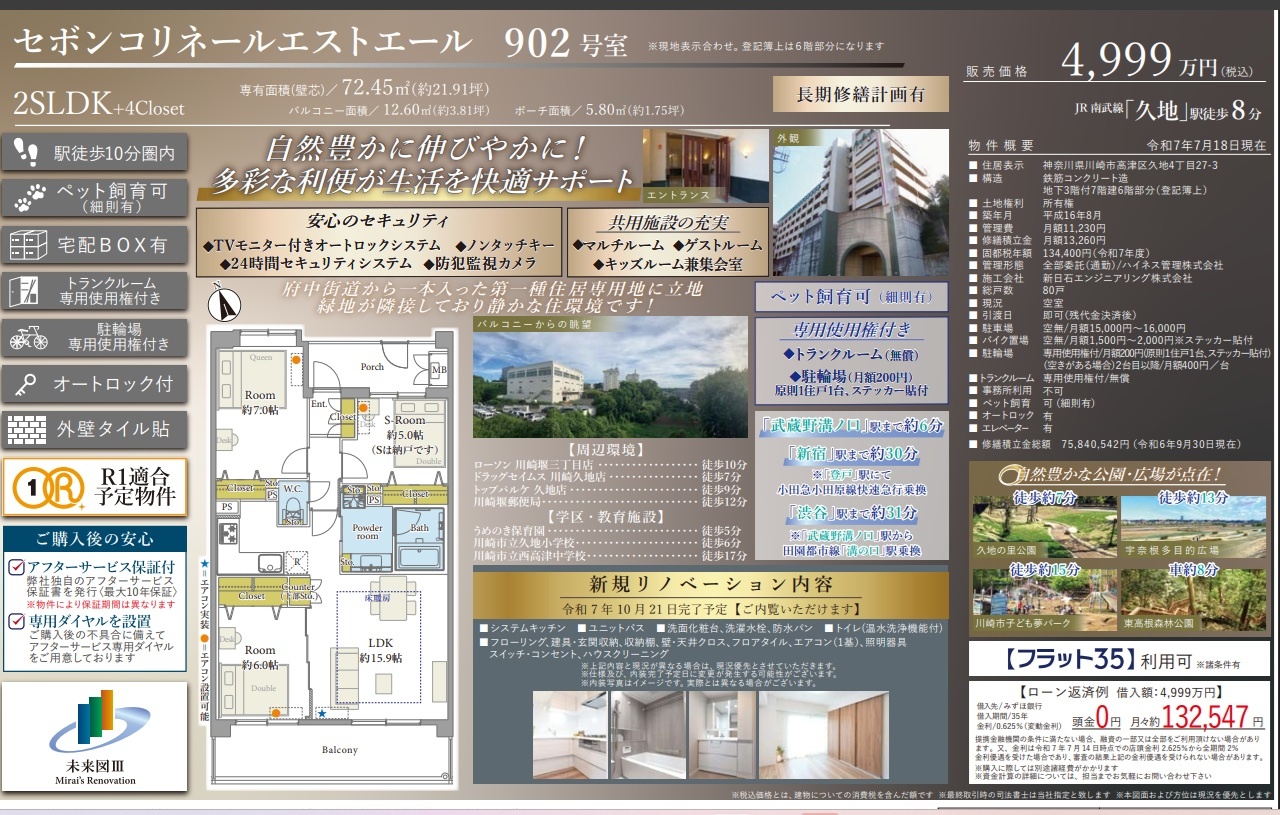Click the 修繕積立金 月額13,260円 row
Screen dimensions: 1280x815
(x=1035, y=240)
